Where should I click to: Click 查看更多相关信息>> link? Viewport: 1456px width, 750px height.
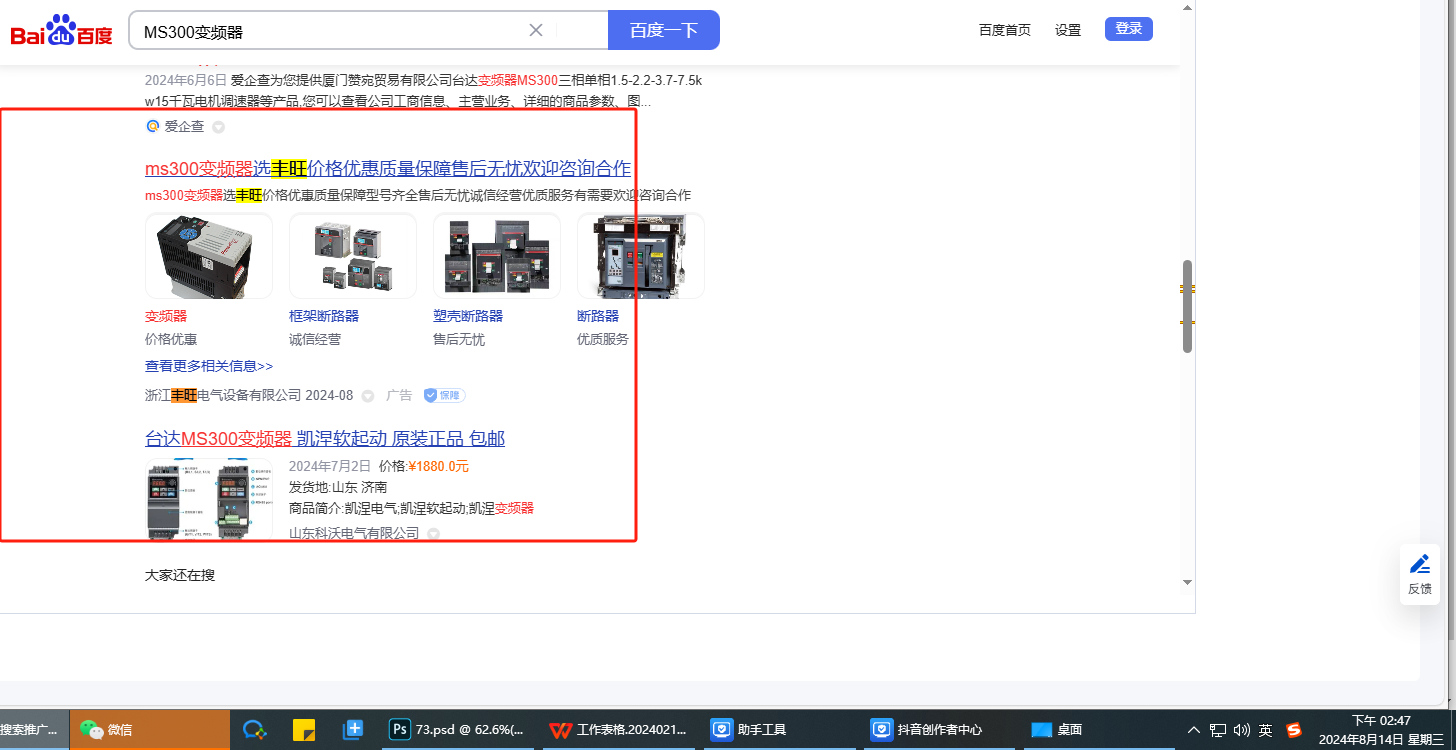pos(209,366)
